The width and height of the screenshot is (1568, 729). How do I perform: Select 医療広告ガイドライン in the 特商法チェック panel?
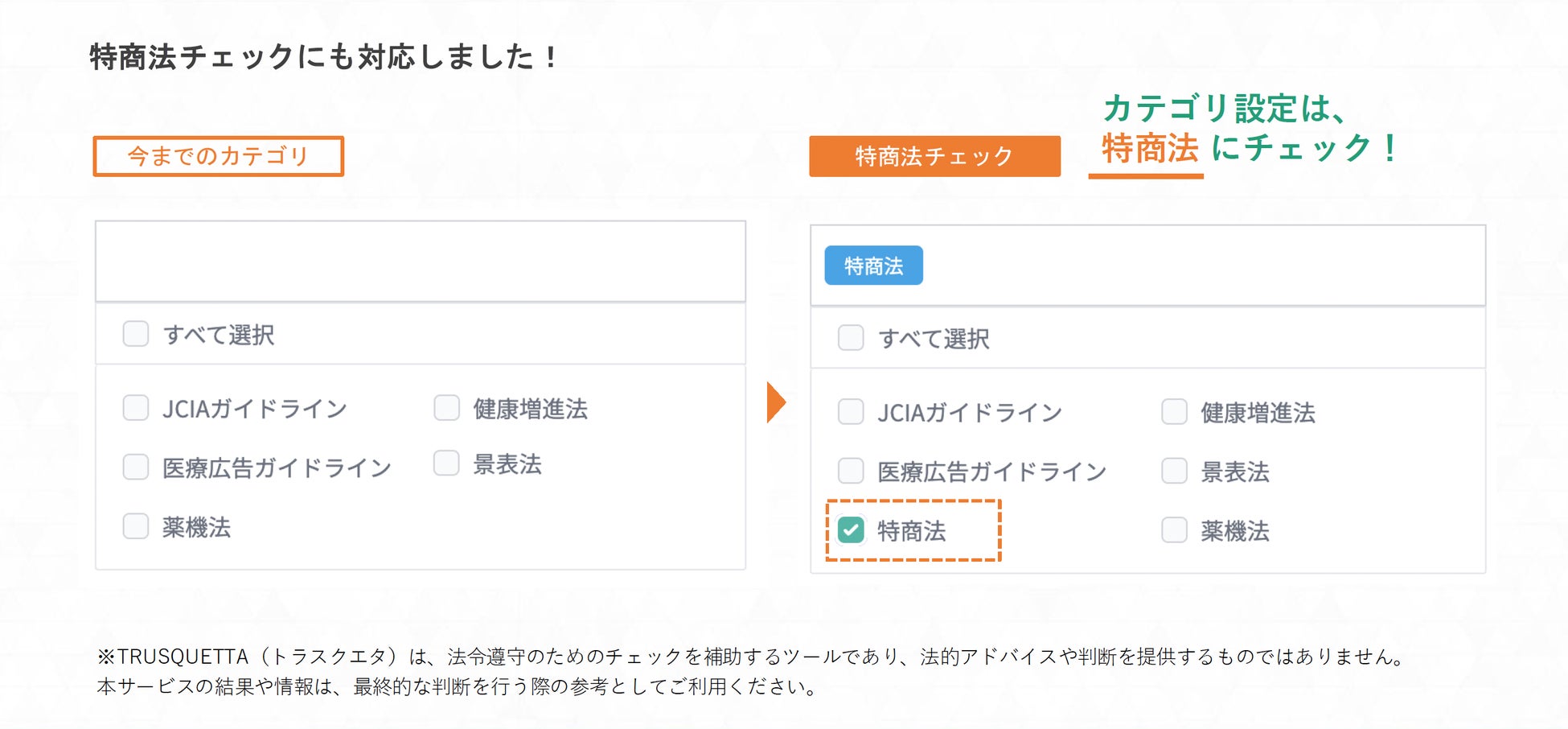(851, 471)
